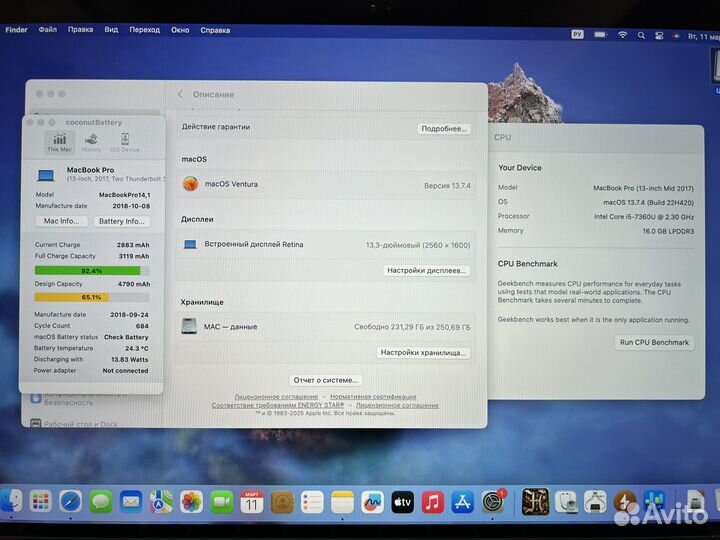
Task: Open Control Center in menu bar
Action: coord(659,36)
